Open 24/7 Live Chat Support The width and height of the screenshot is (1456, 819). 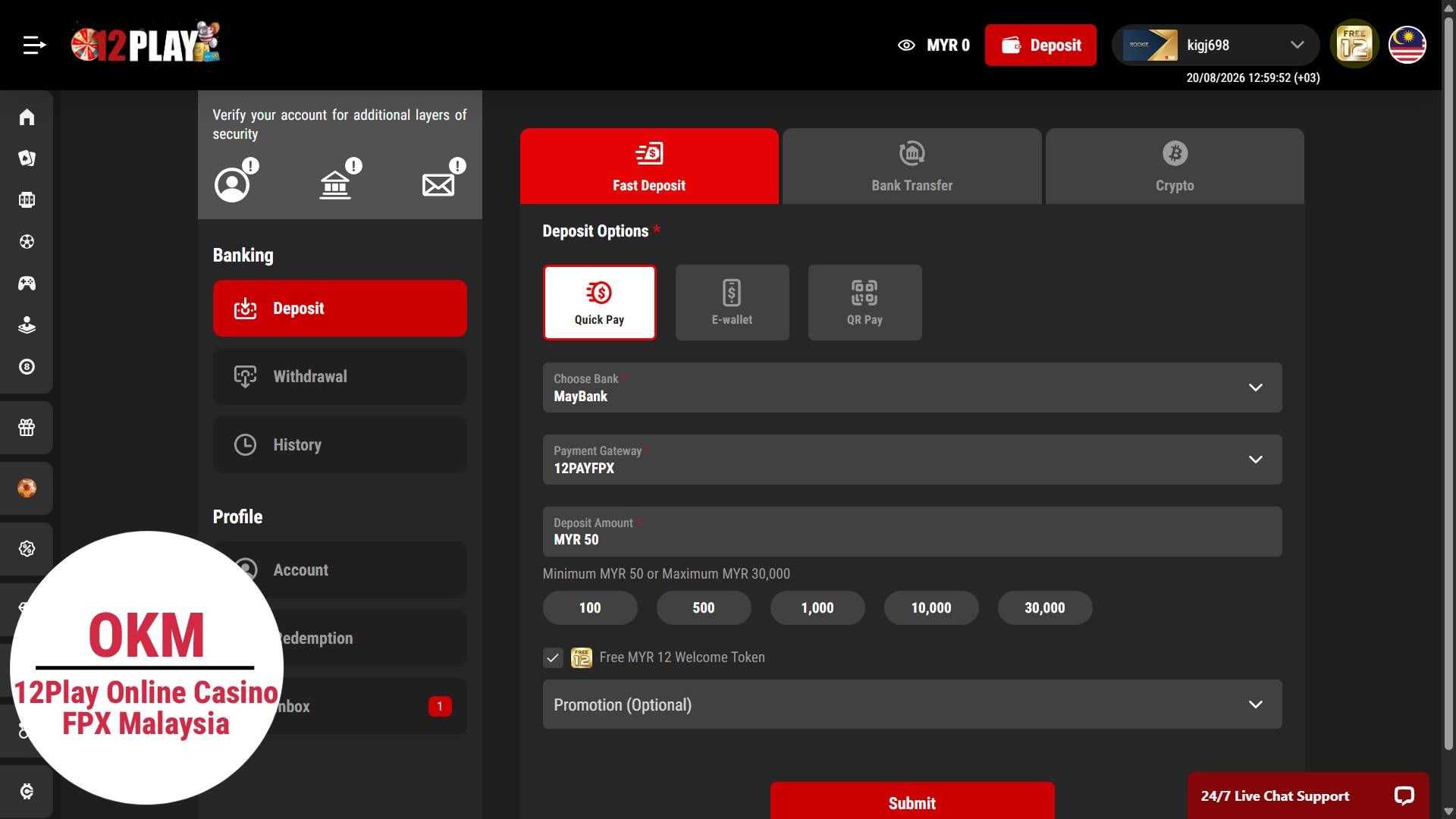1308,795
